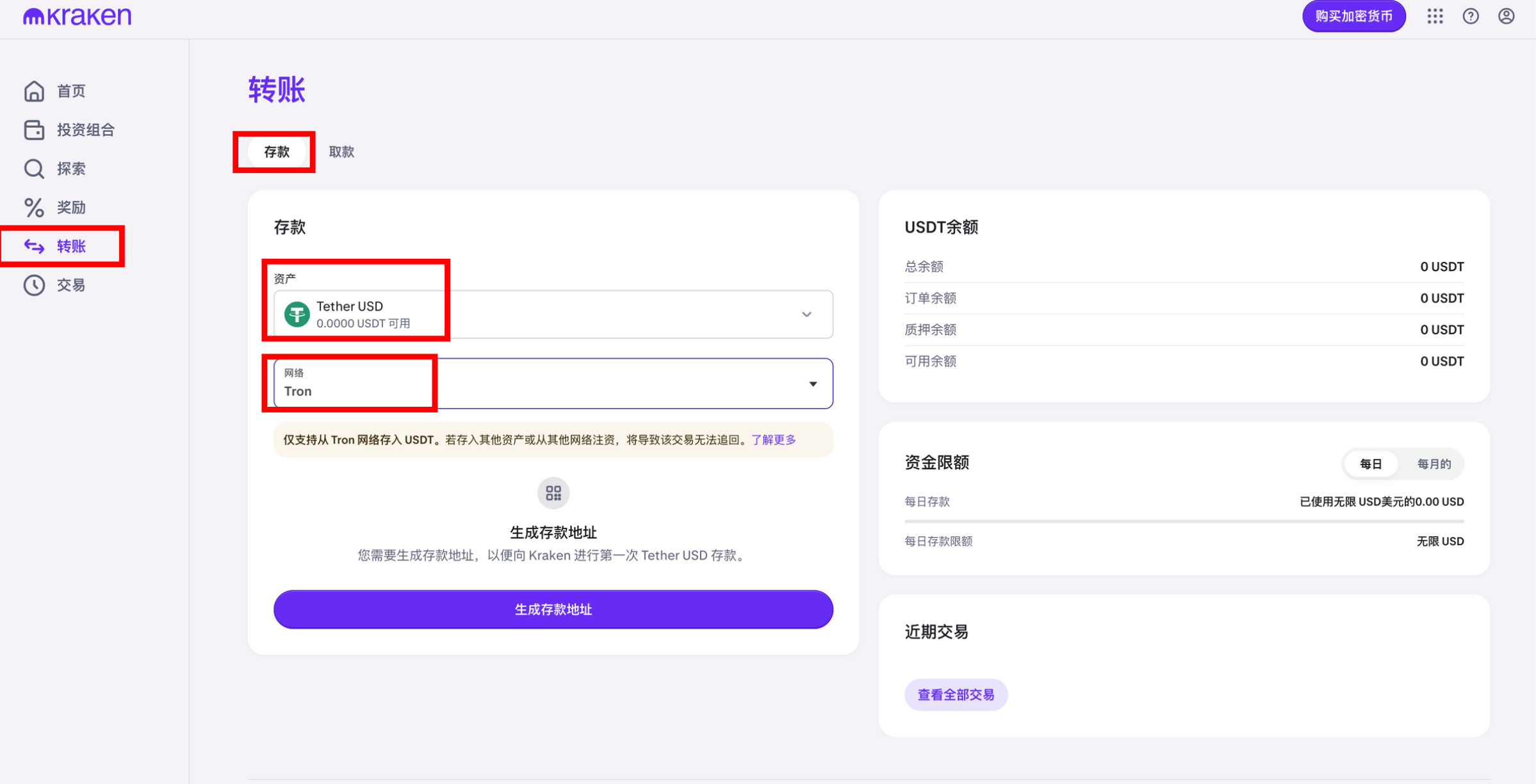Click the 生成存款地址 purple button
This screenshot has height=784, width=1536.
coord(553,609)
